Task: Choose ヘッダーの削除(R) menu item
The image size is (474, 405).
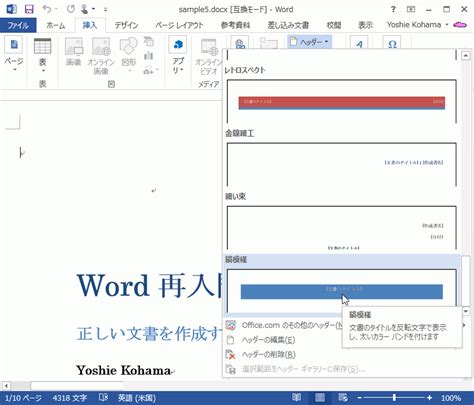Action: pos(269,354)
